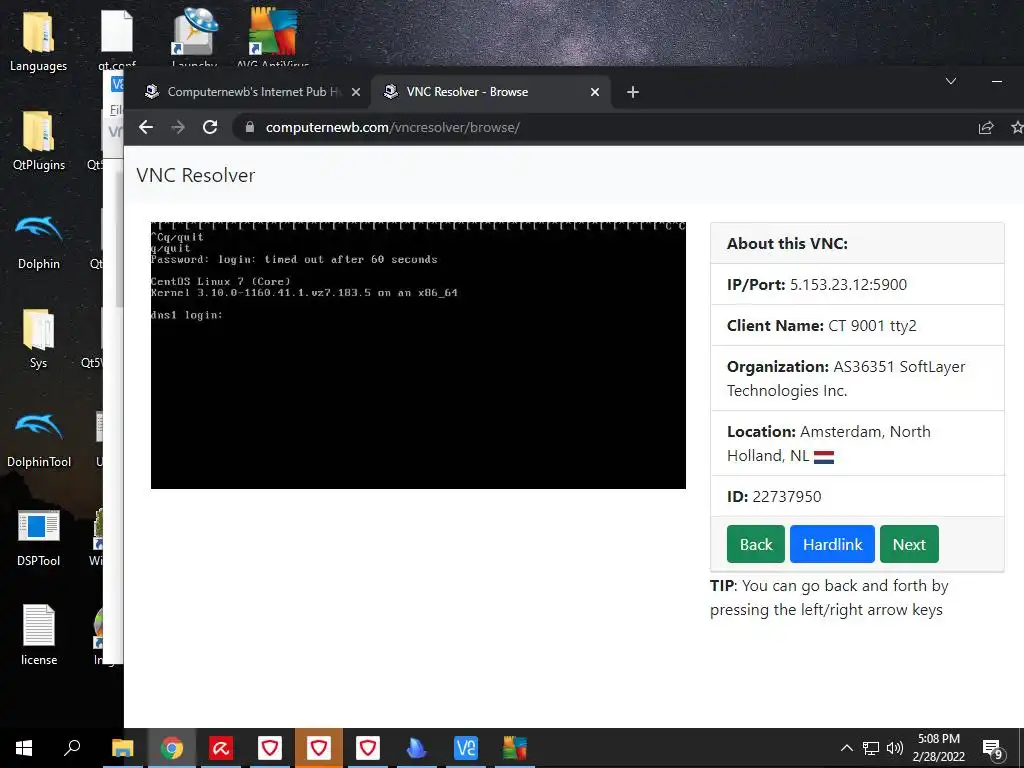Open the Languages folder on desktop
Screen dimensions: 1024x768
39,40
